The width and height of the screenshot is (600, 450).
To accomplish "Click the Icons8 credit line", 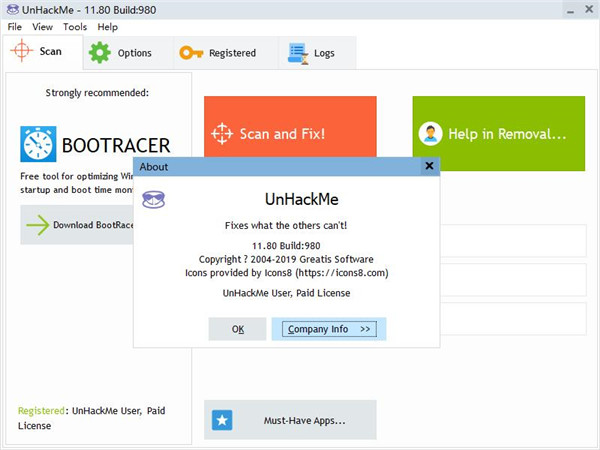I will 287,273.
